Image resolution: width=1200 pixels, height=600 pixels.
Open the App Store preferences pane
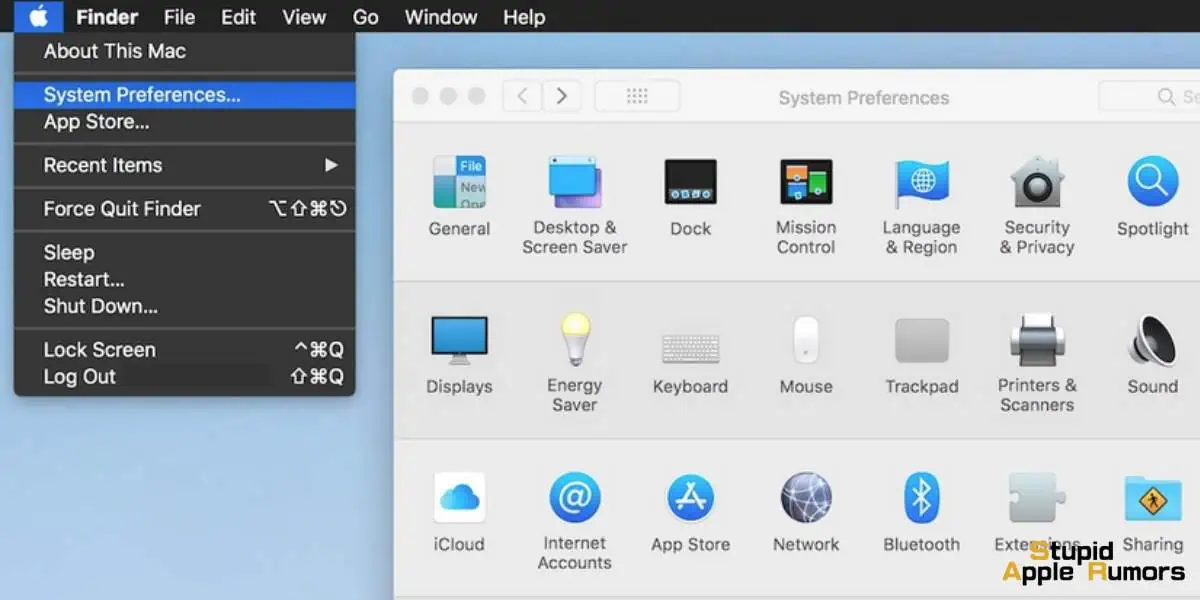click(690, 513)
